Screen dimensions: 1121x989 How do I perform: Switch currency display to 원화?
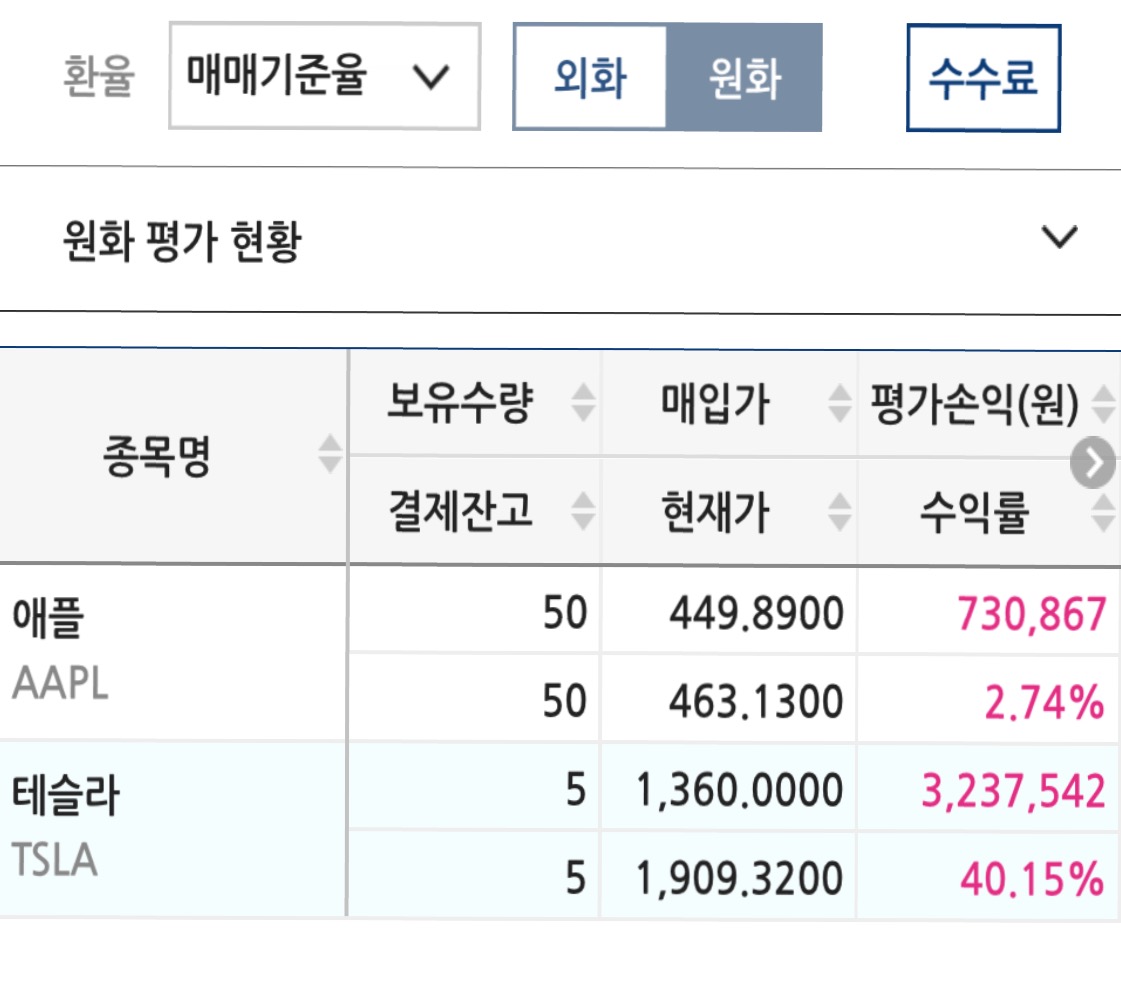pos(744,77)
